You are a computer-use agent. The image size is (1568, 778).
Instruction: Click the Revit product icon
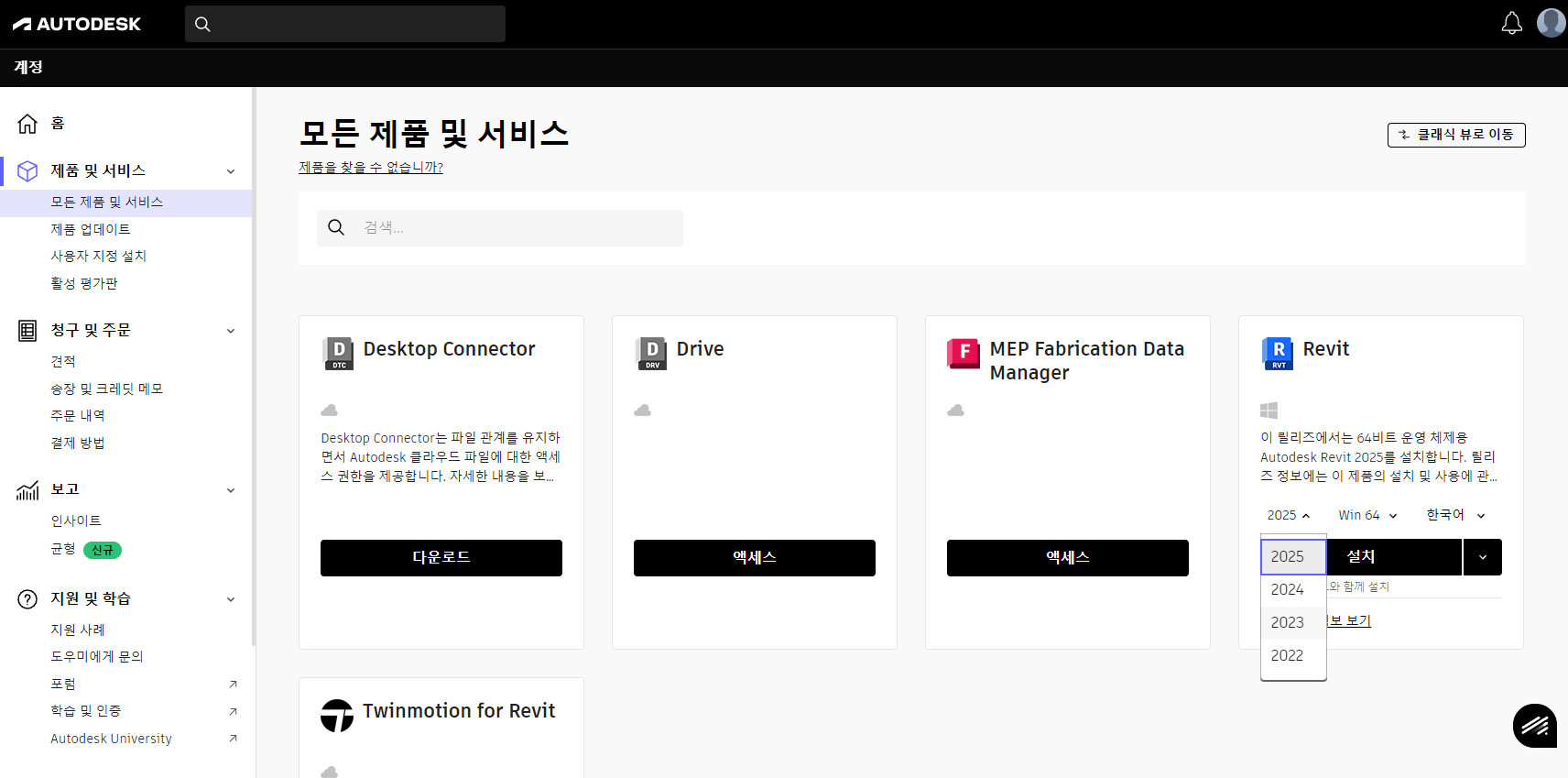[1277, 353]
